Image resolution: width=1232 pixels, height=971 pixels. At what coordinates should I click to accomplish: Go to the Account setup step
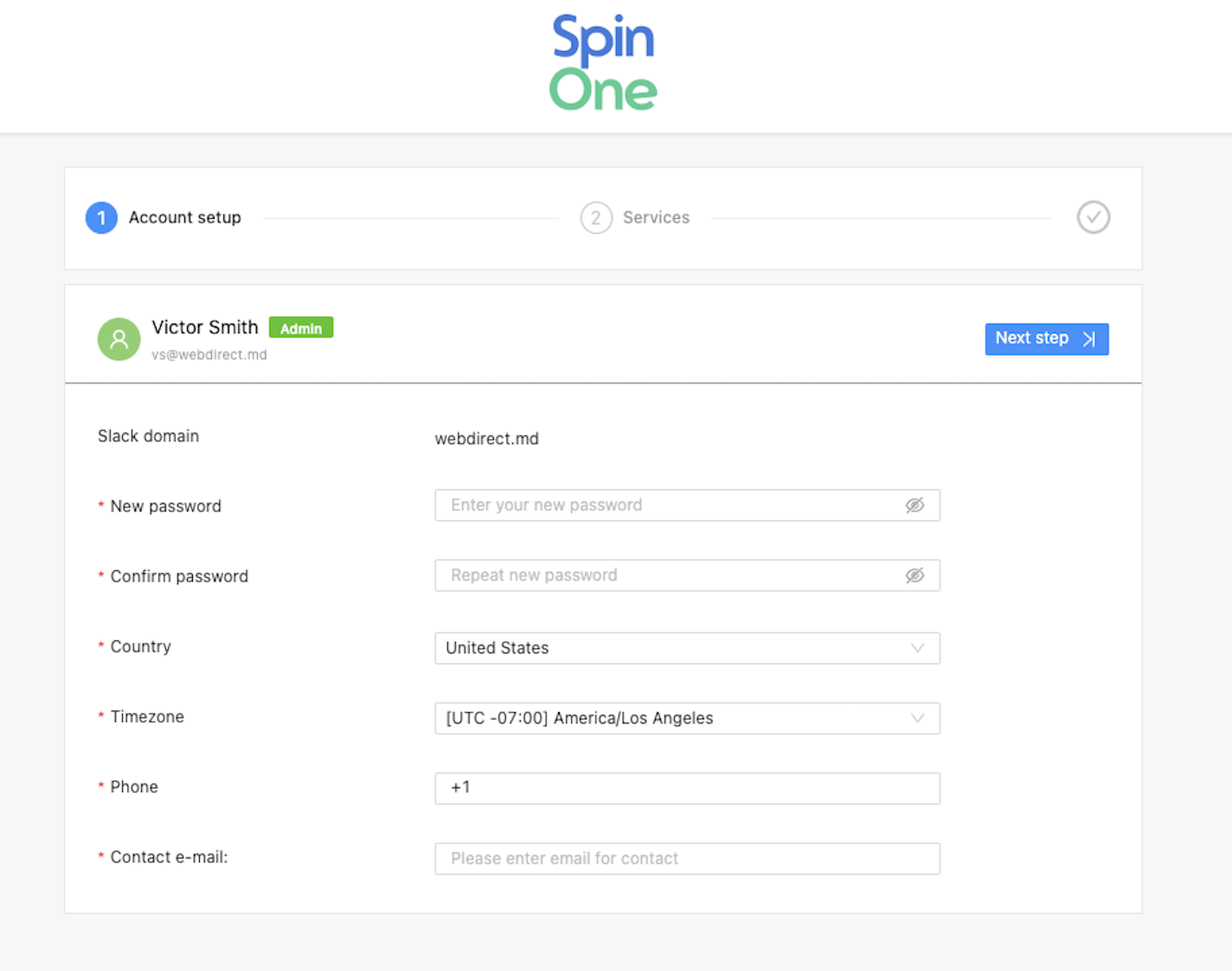[184, 218]
